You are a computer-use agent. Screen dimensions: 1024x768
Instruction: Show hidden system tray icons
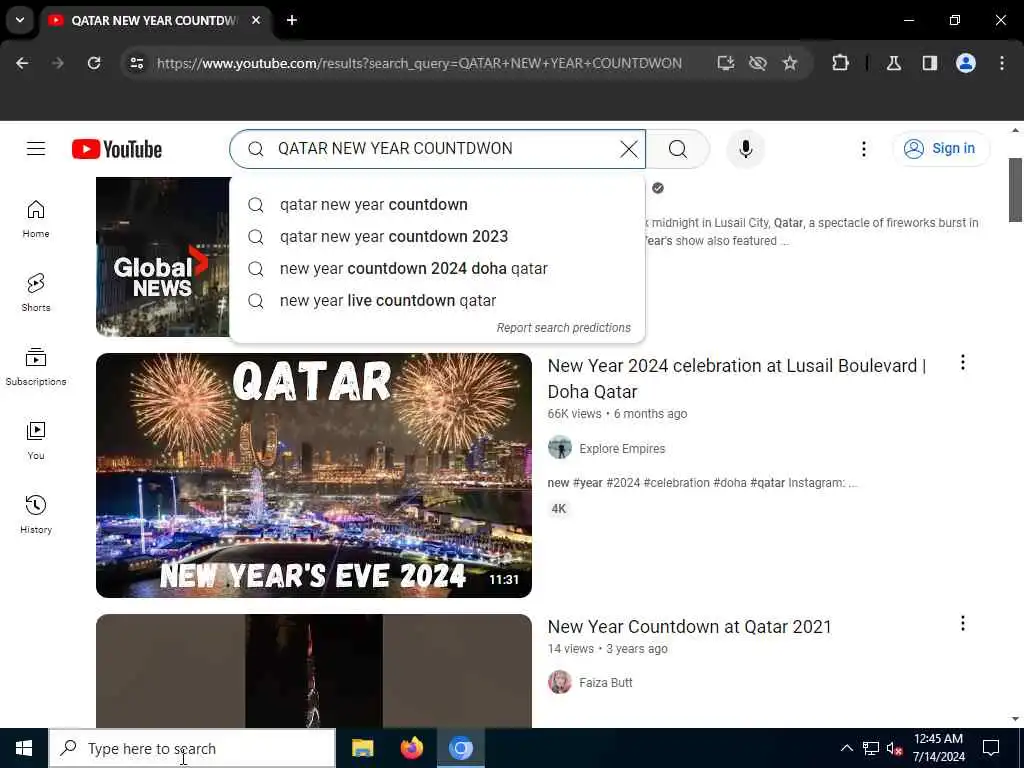(x=846, y=748)
